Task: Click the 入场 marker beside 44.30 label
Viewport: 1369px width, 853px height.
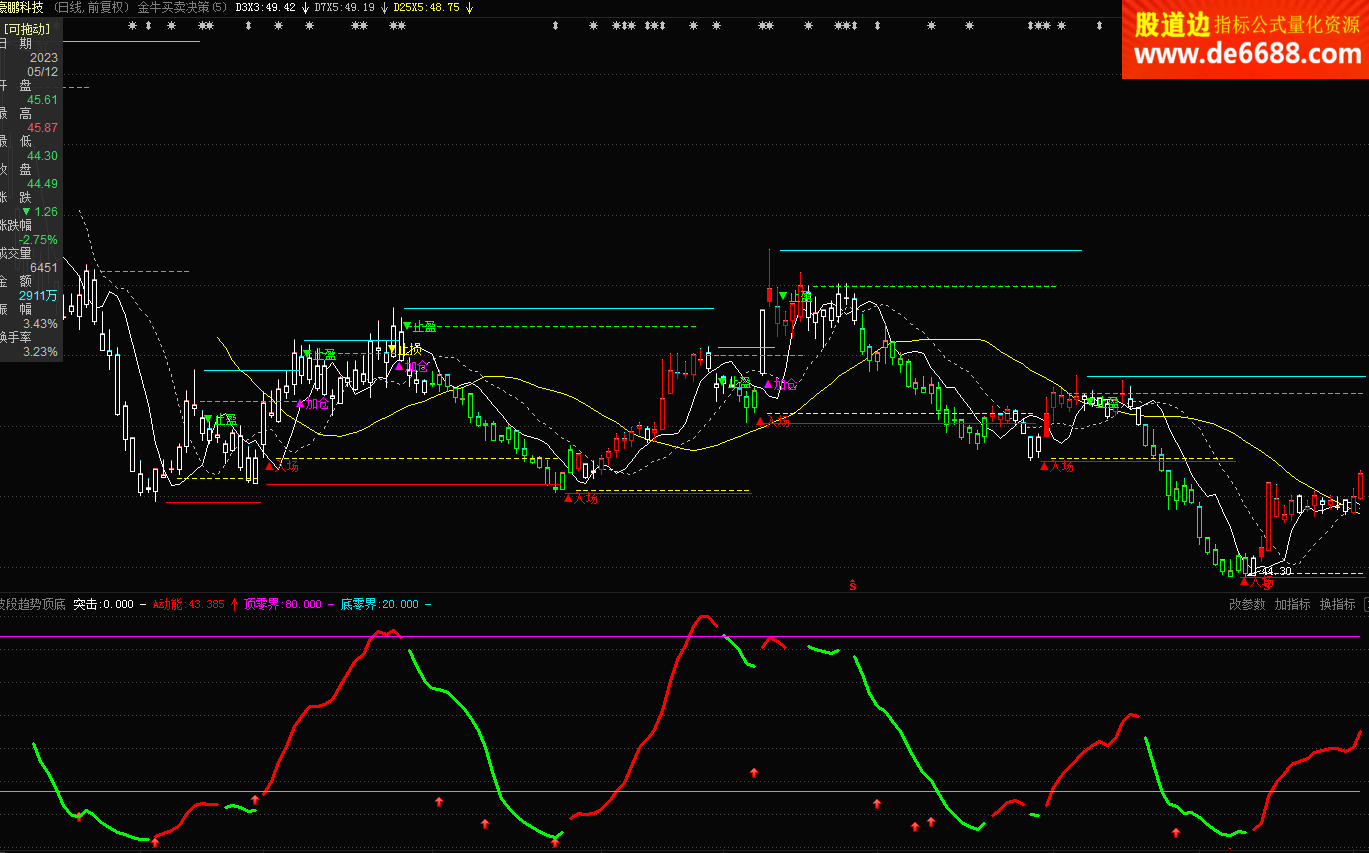Action: pyautogui.click(x=1256, y=582)
